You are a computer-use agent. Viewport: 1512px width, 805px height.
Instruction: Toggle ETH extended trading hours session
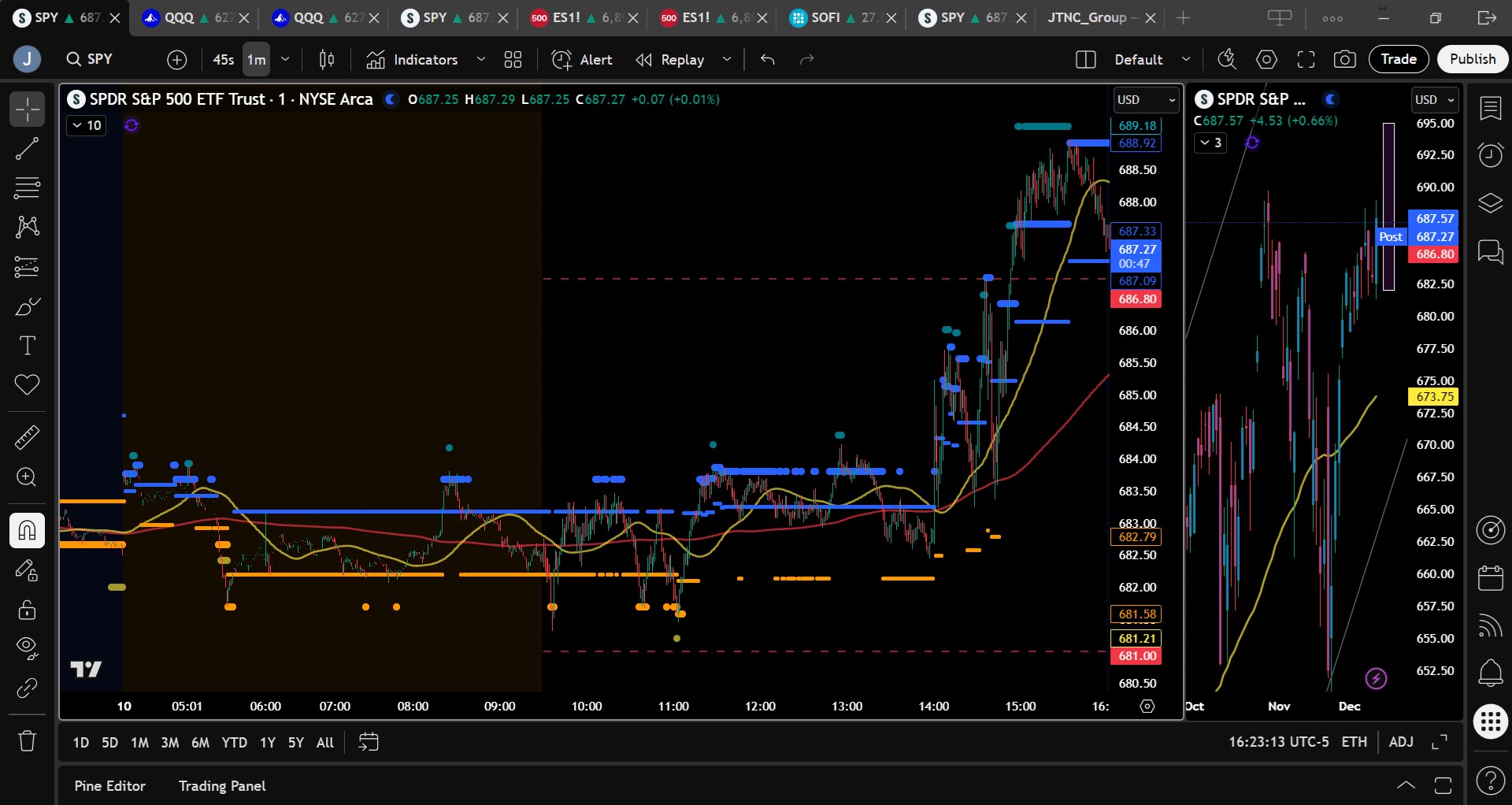(x=1354, y=742)
